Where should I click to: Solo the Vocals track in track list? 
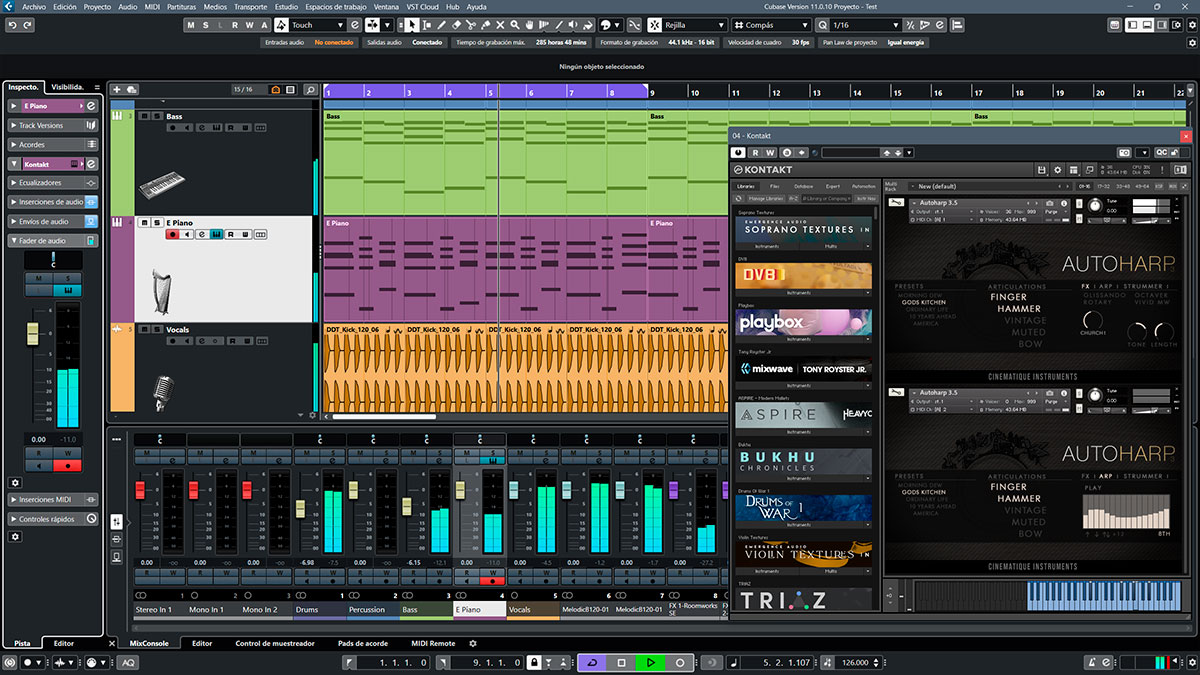[x=155, y=329]
